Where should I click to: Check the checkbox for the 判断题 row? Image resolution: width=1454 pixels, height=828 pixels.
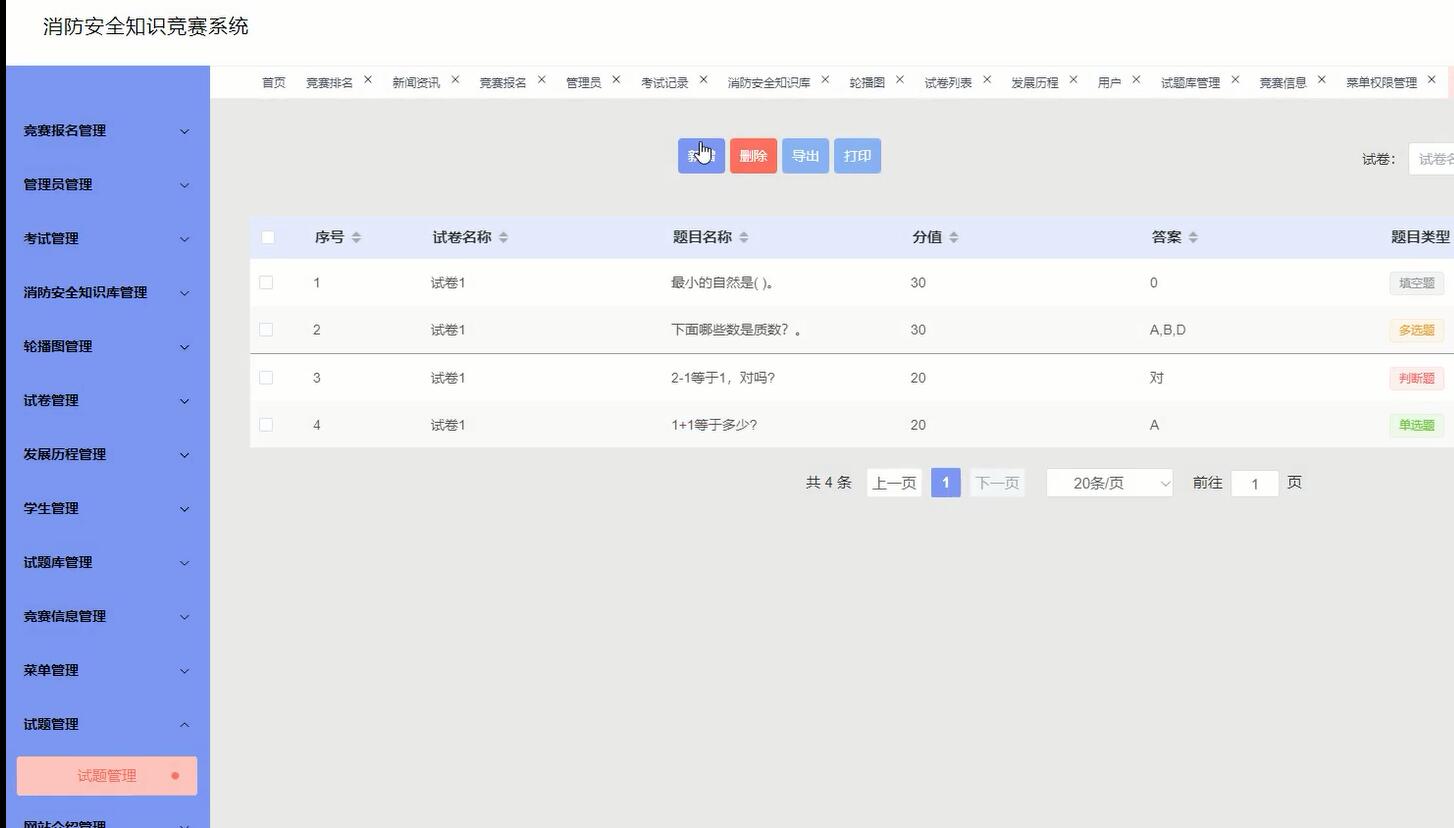(267, 378)
